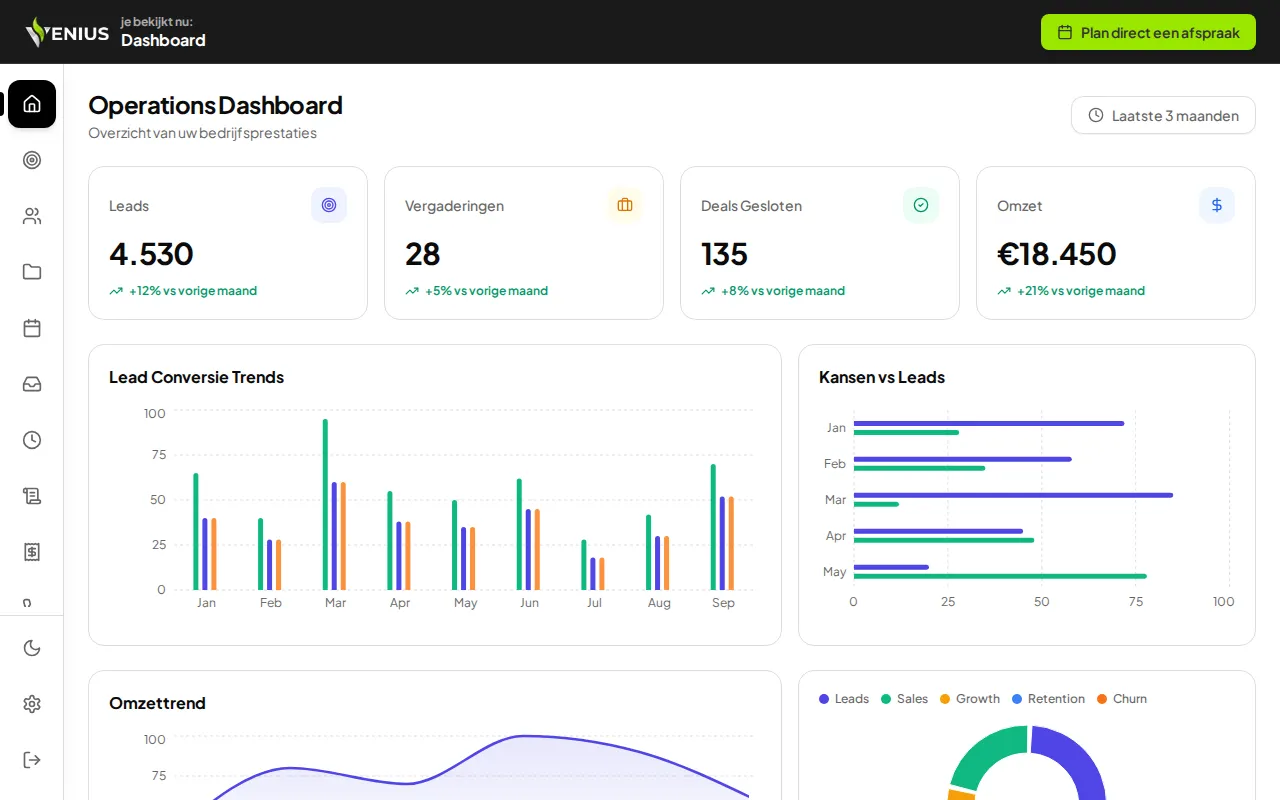Open the calendar icon in the sidebar
Viewport: 1280px width, 800px height.
[x=32, y=328]
